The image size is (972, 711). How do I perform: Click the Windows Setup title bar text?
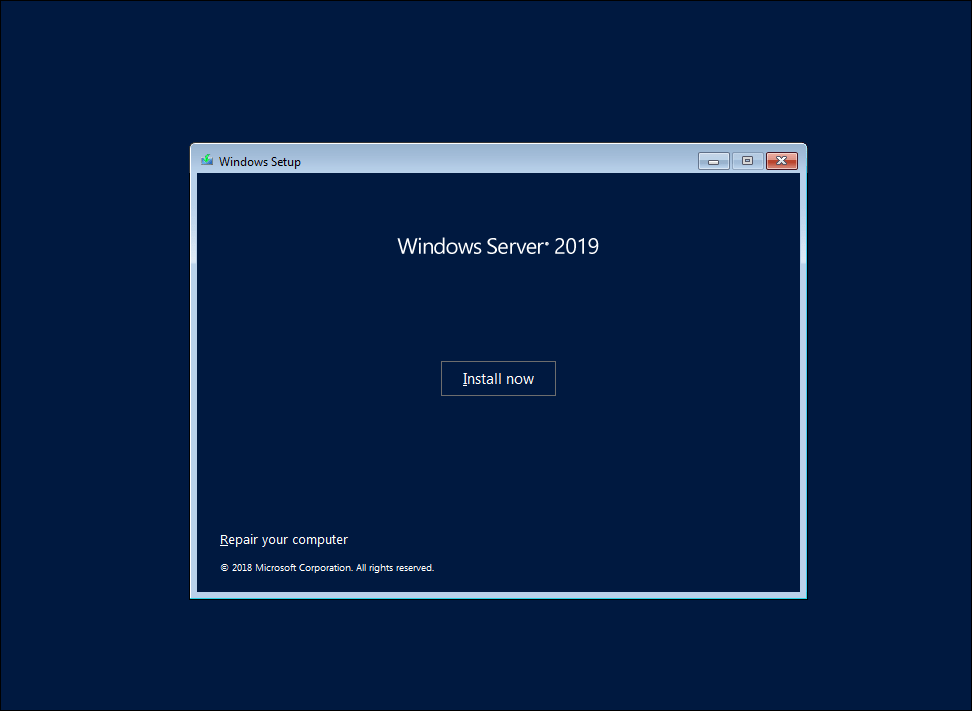pyautogui.click(x=260, y=161)
